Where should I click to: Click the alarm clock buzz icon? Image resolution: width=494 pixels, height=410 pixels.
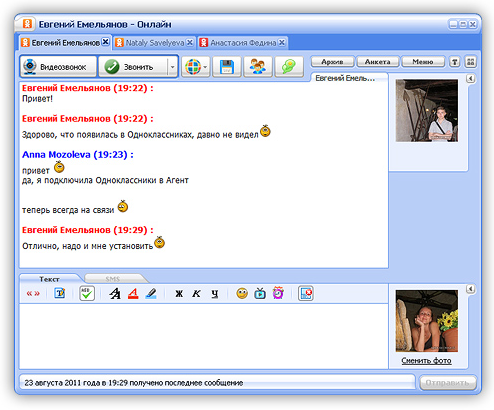(x=278, y=293)
